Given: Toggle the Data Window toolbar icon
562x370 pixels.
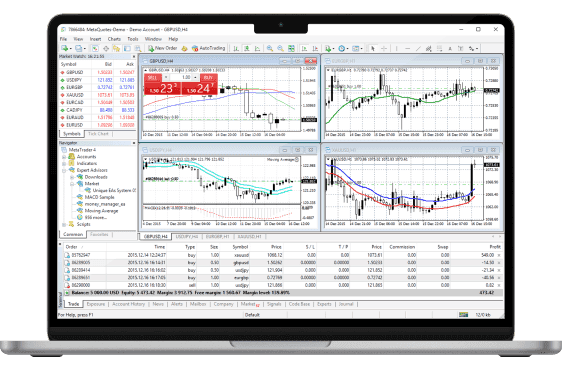Looking at the screenshot, I should pos(106,48).
